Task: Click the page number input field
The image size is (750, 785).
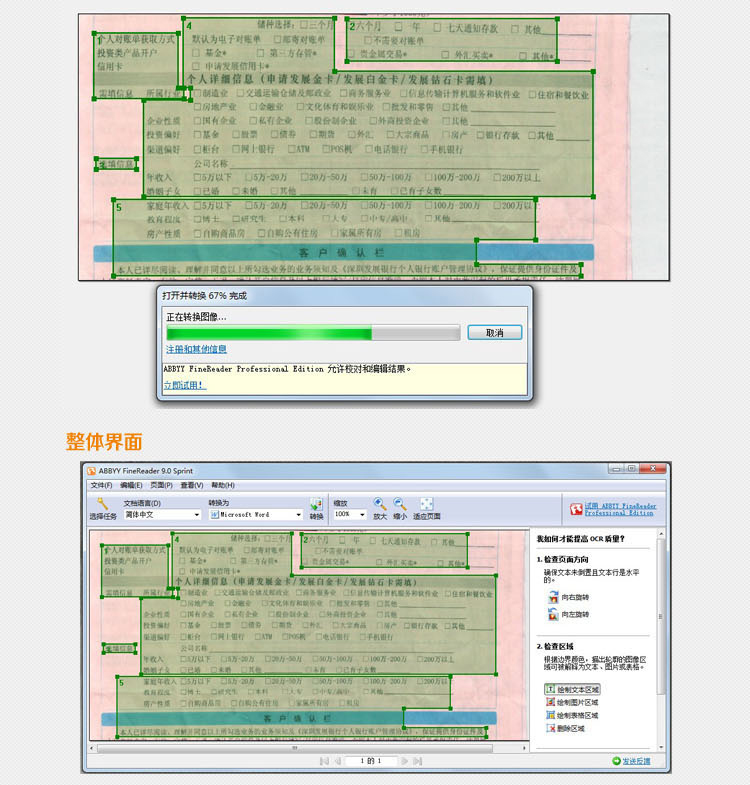Action: pyautogui.click(x=372, y=762)
